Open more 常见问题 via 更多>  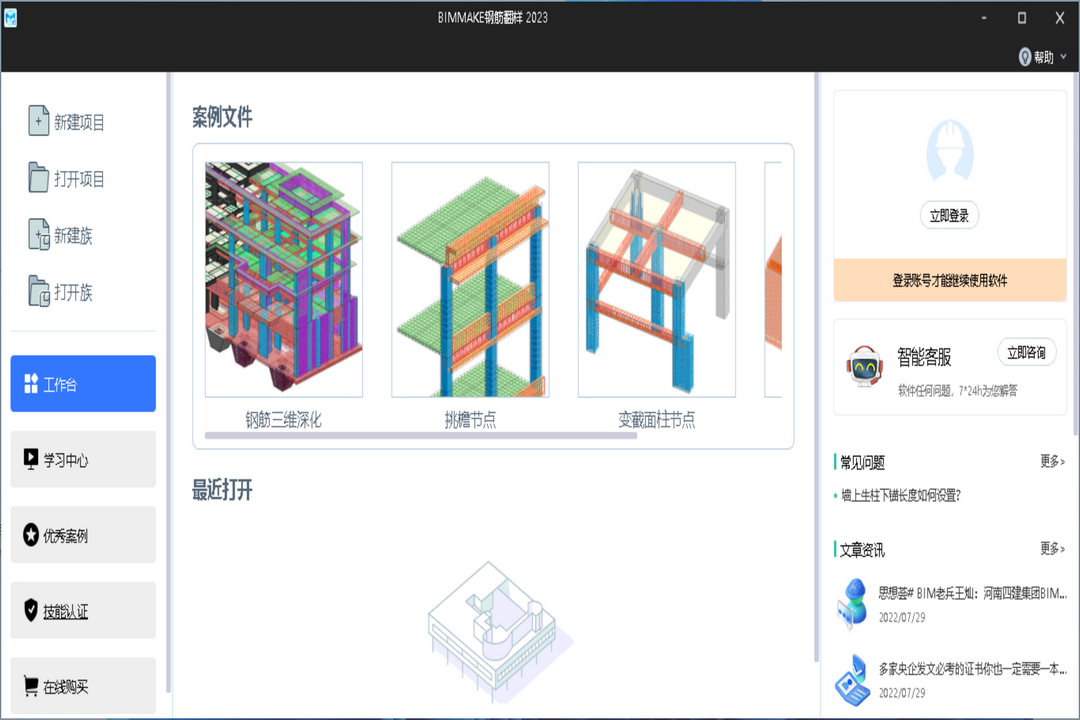click(x=1051, y=461)
